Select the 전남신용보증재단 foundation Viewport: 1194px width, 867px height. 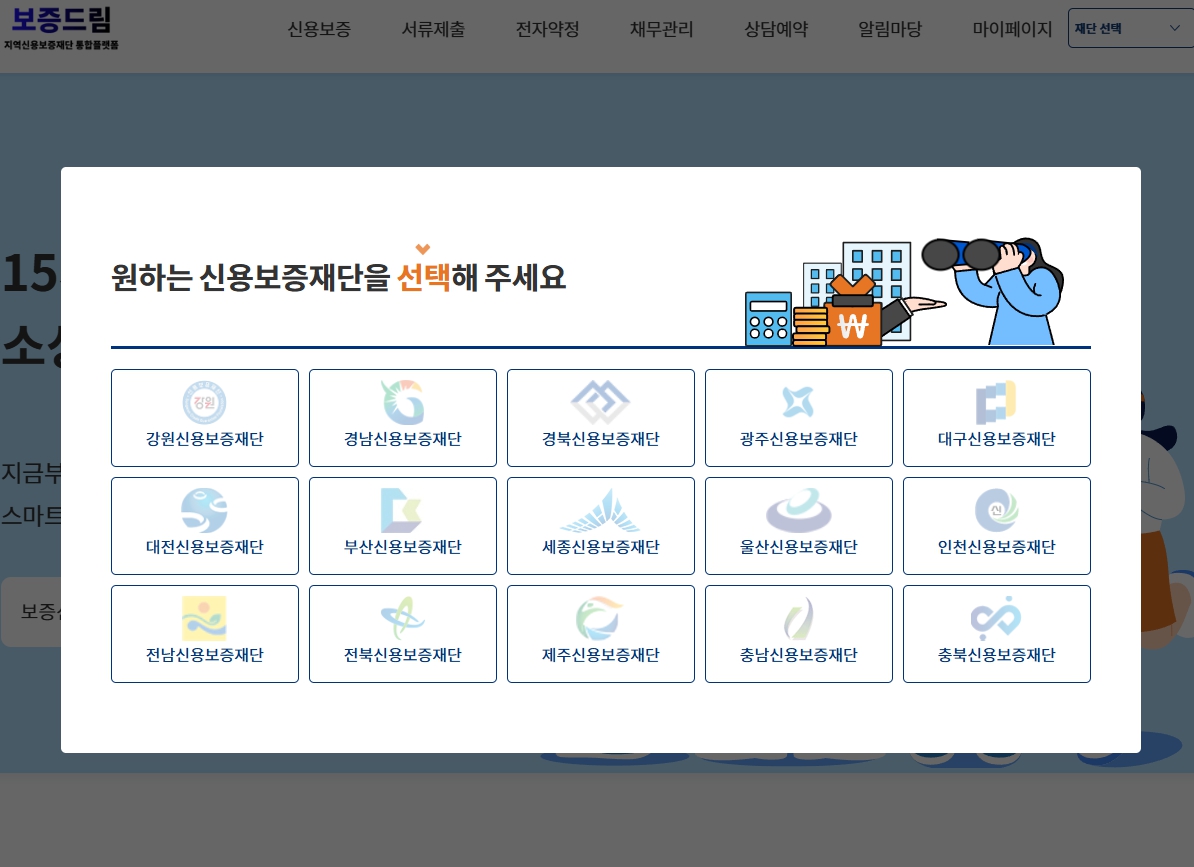coord(204,633)
